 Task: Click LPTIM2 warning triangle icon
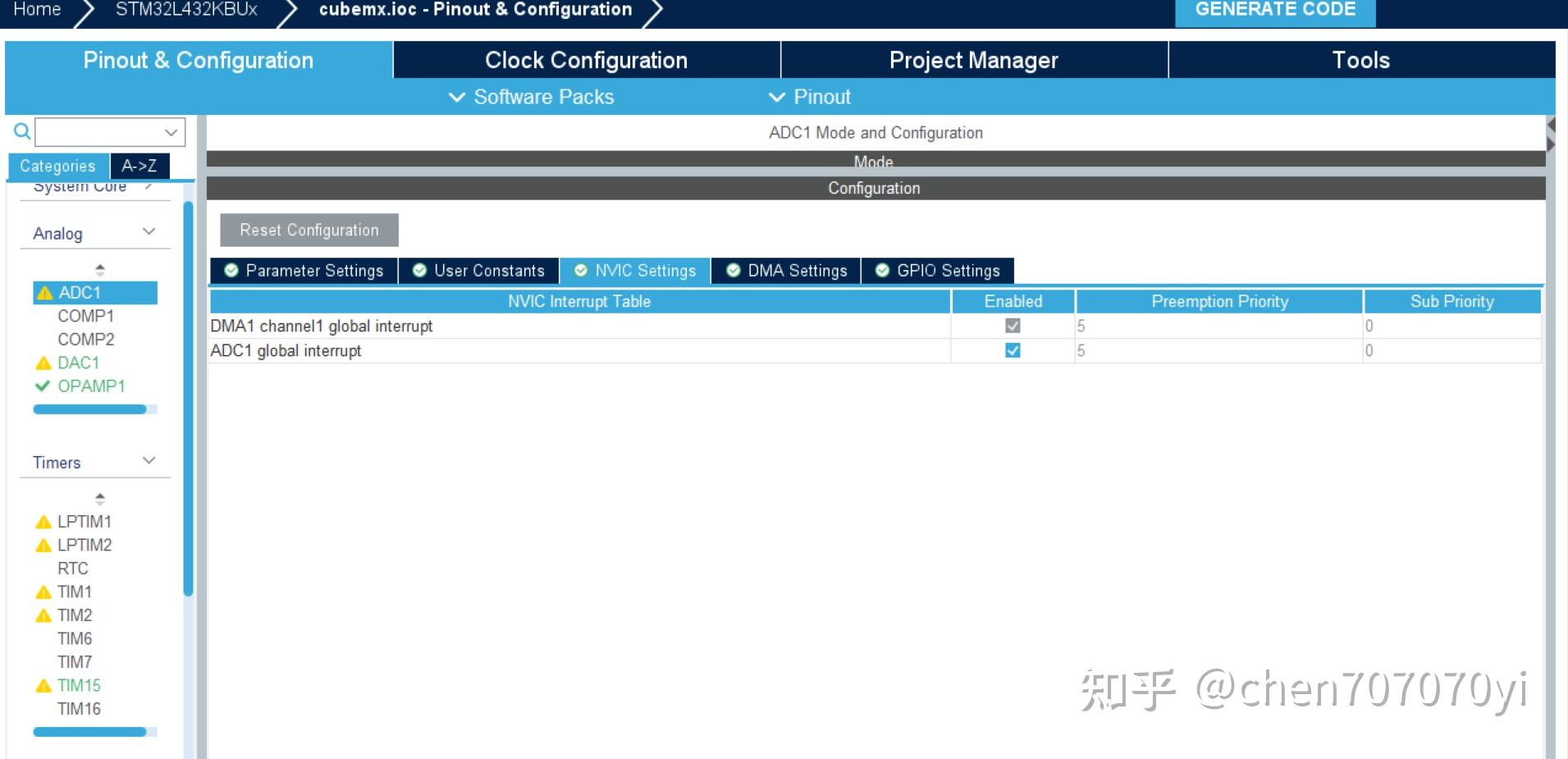click(x=43, y=546)
